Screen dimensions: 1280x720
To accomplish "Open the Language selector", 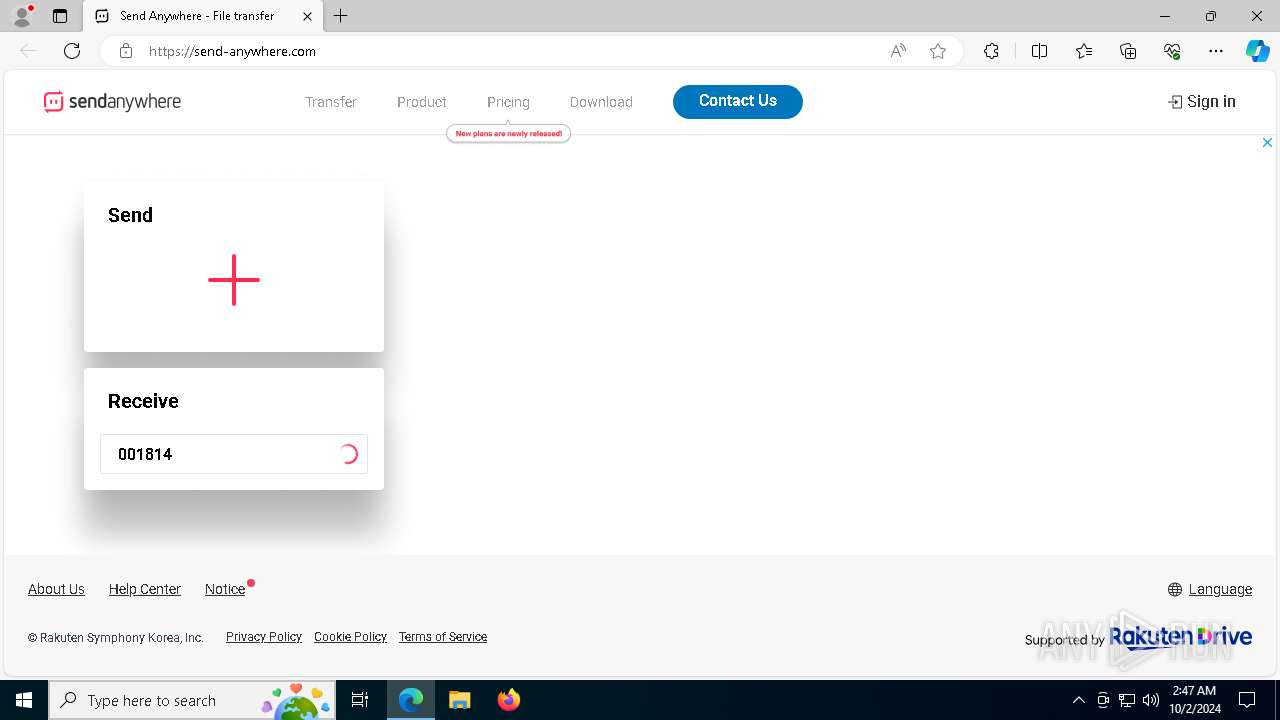I will click(1210, 589).
